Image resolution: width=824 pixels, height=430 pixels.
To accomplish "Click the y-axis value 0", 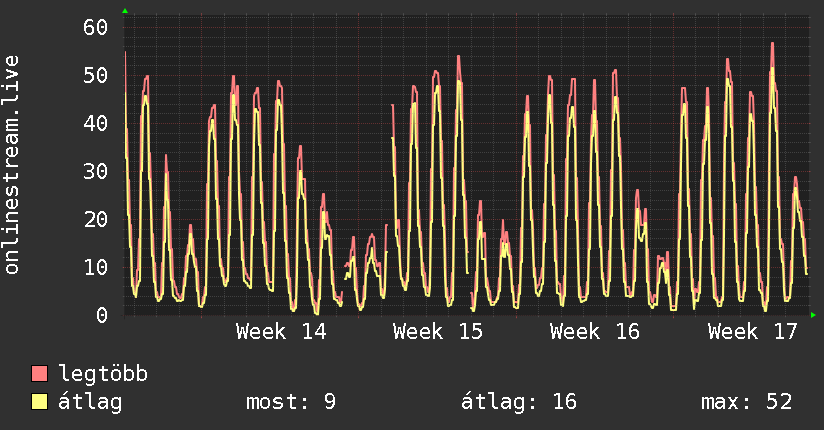I will click(102, 315).
